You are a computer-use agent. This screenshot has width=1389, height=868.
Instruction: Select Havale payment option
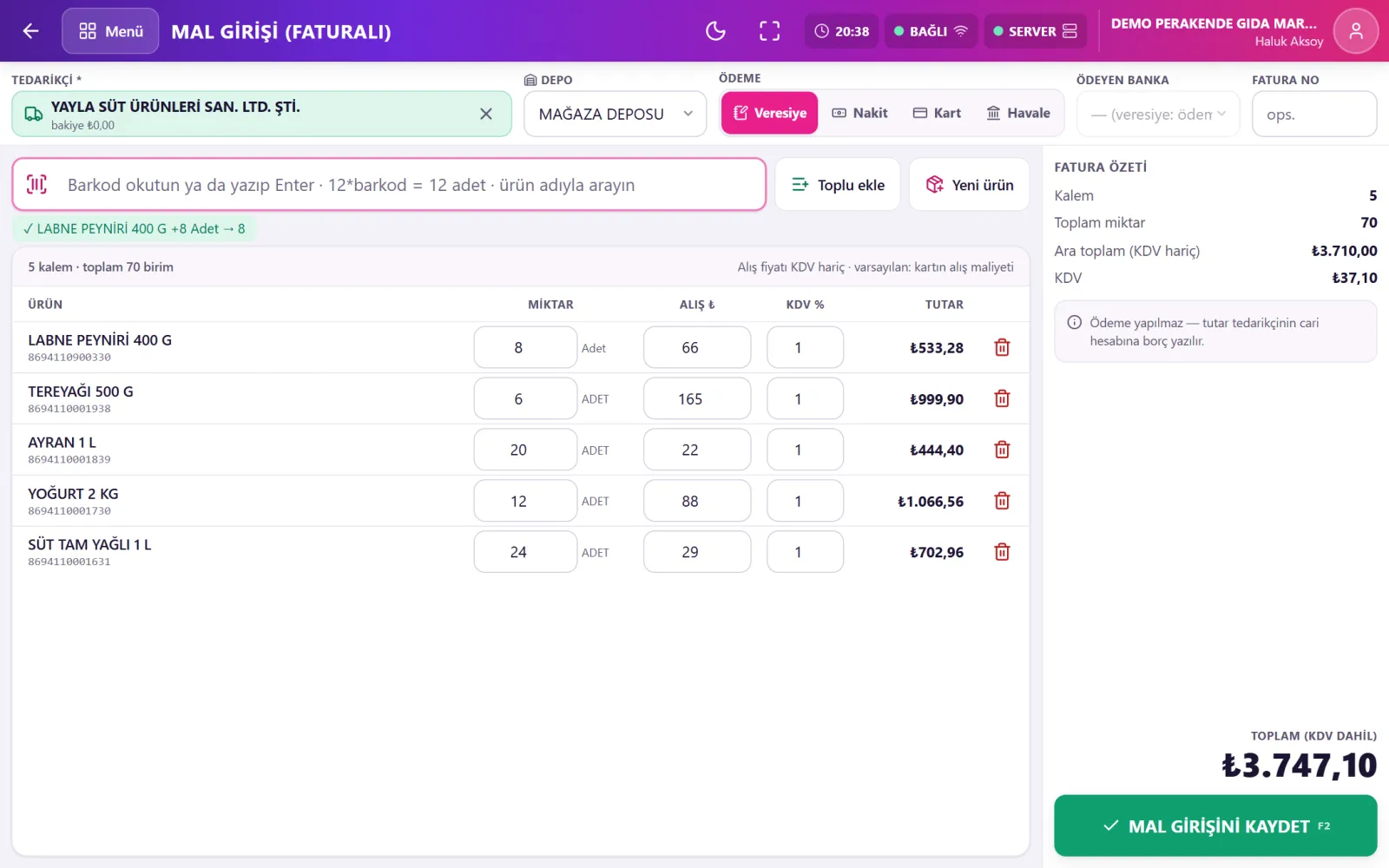[x=1018, y=113]
